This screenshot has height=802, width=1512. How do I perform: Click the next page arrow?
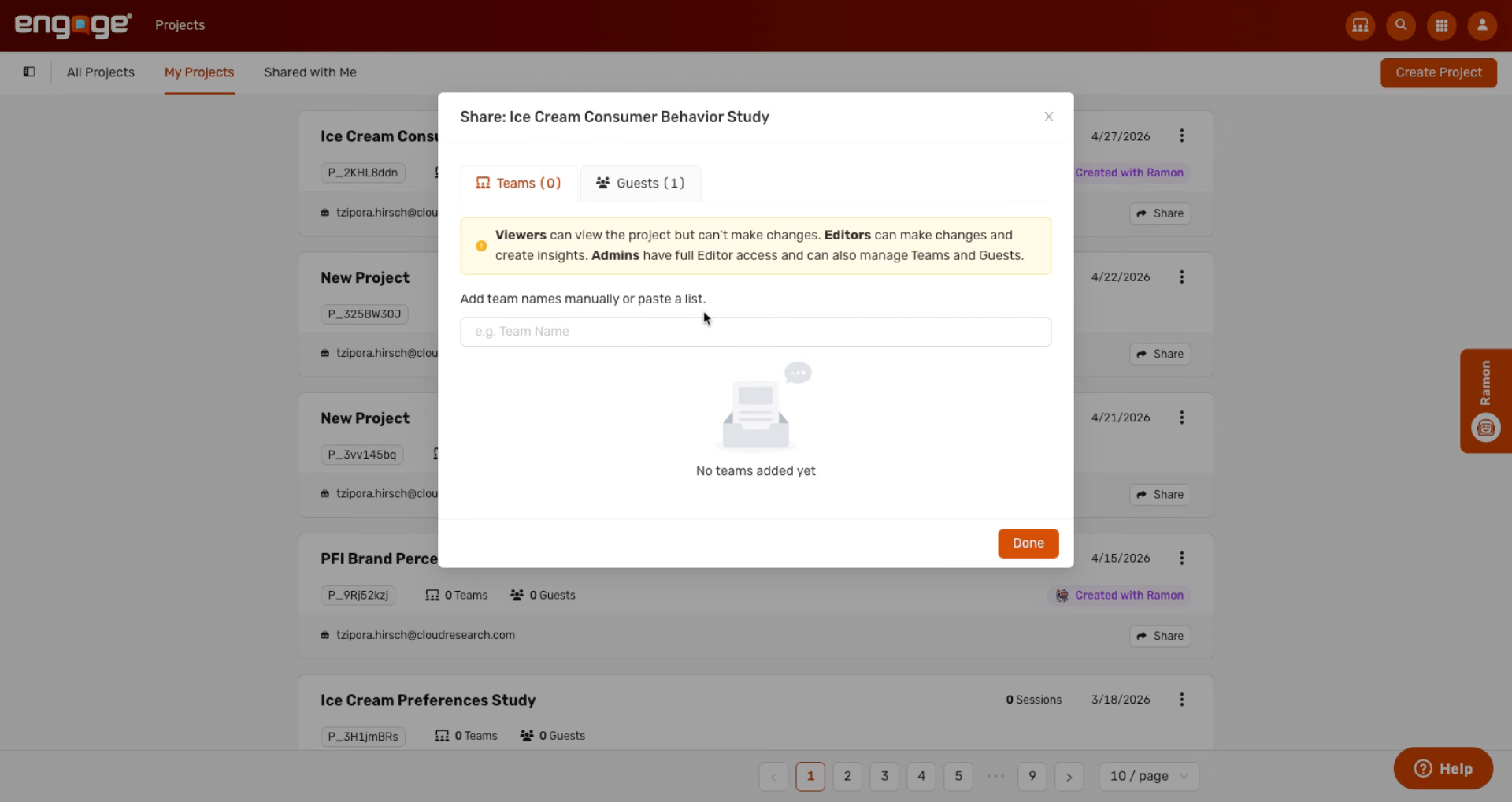point(1069,776)
